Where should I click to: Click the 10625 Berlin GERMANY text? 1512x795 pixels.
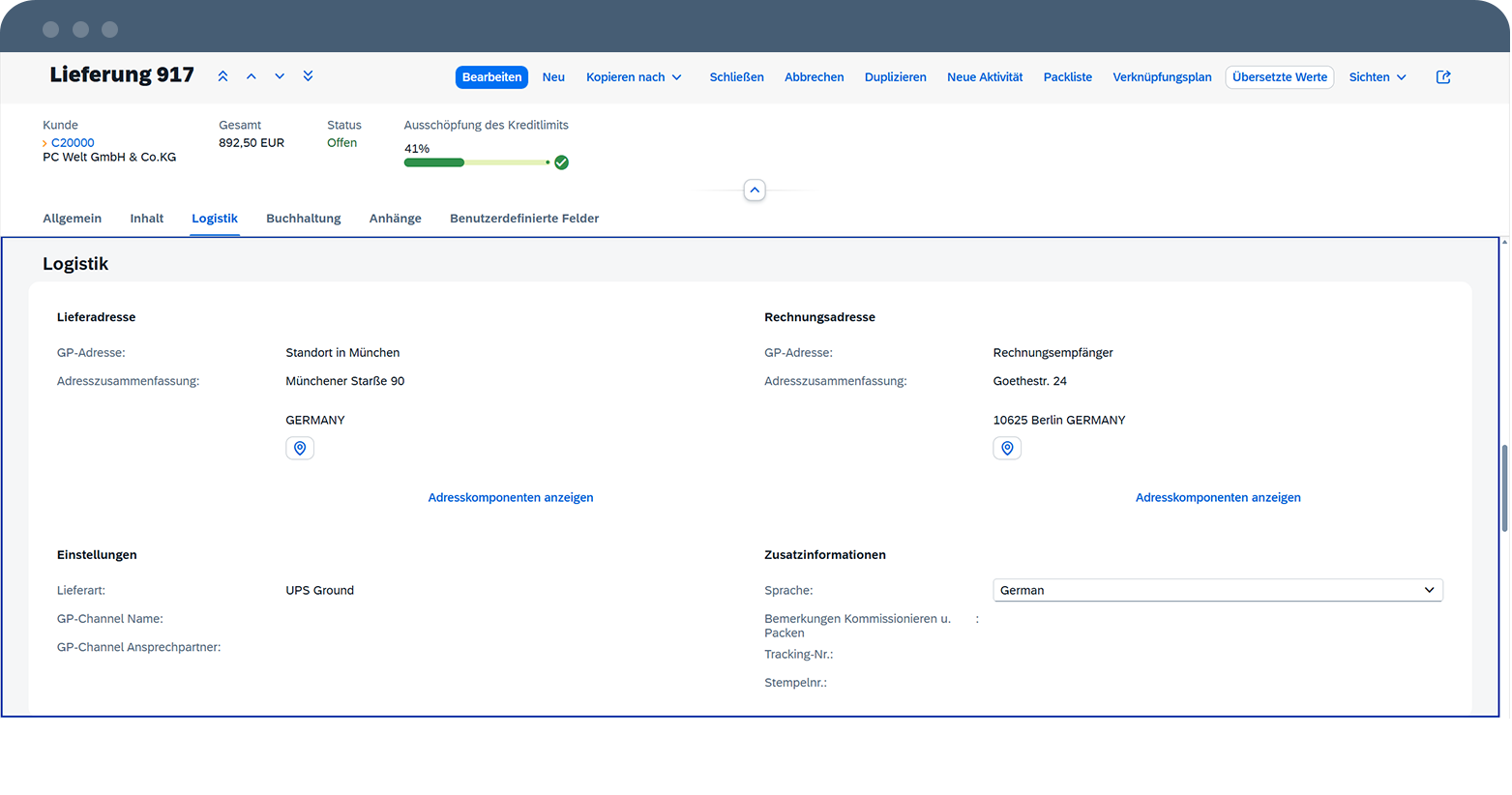click(x=1059, y=421)
